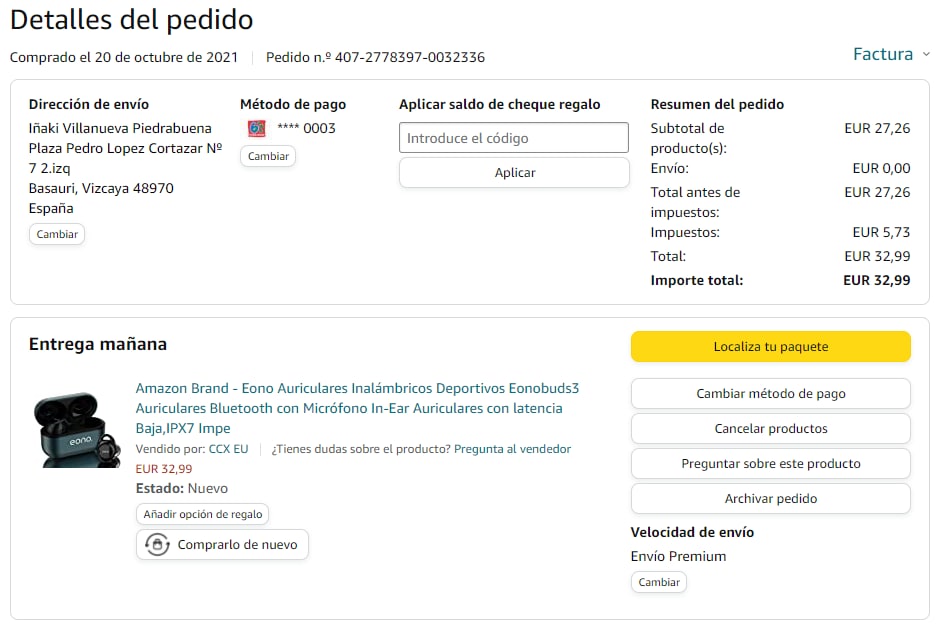Expand the Factura dropdown
Image resolution: width=947 pixels, height=635 pixels.
pos(926,55)
